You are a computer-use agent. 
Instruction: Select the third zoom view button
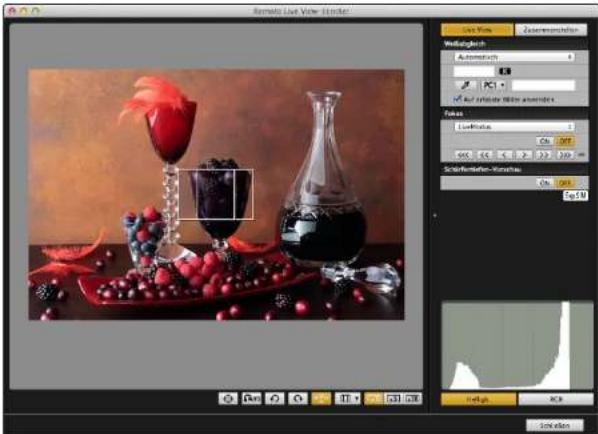pyautogui.click(x=393, y=399)
